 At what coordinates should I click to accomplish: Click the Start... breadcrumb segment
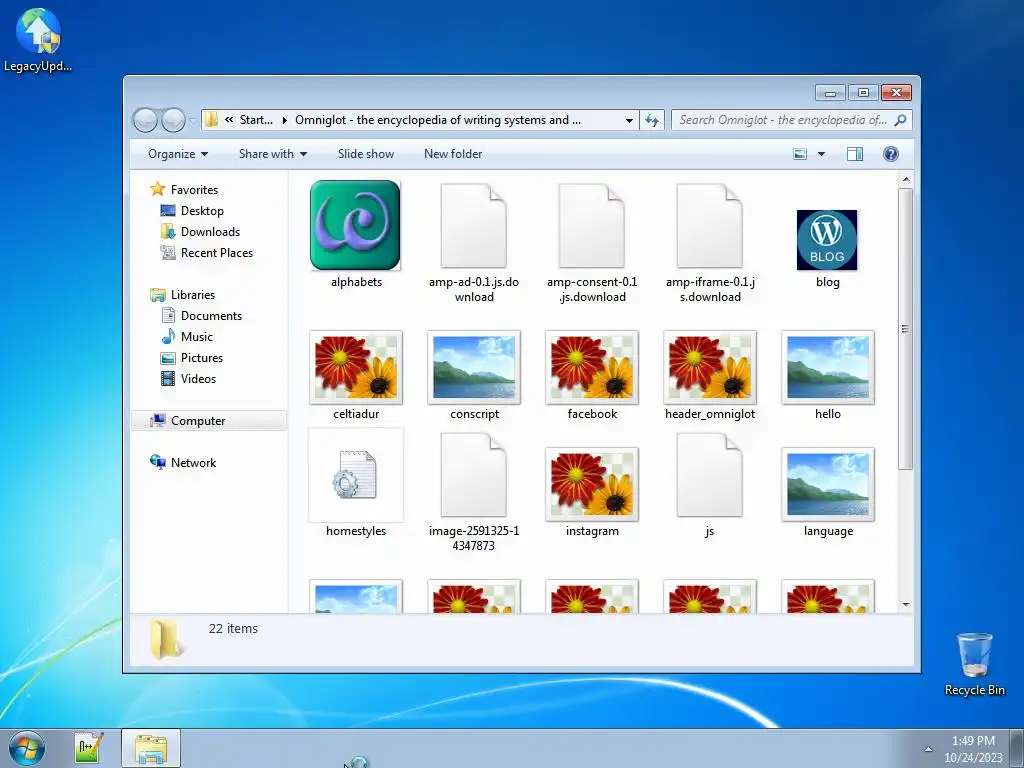tap(256, 120)
